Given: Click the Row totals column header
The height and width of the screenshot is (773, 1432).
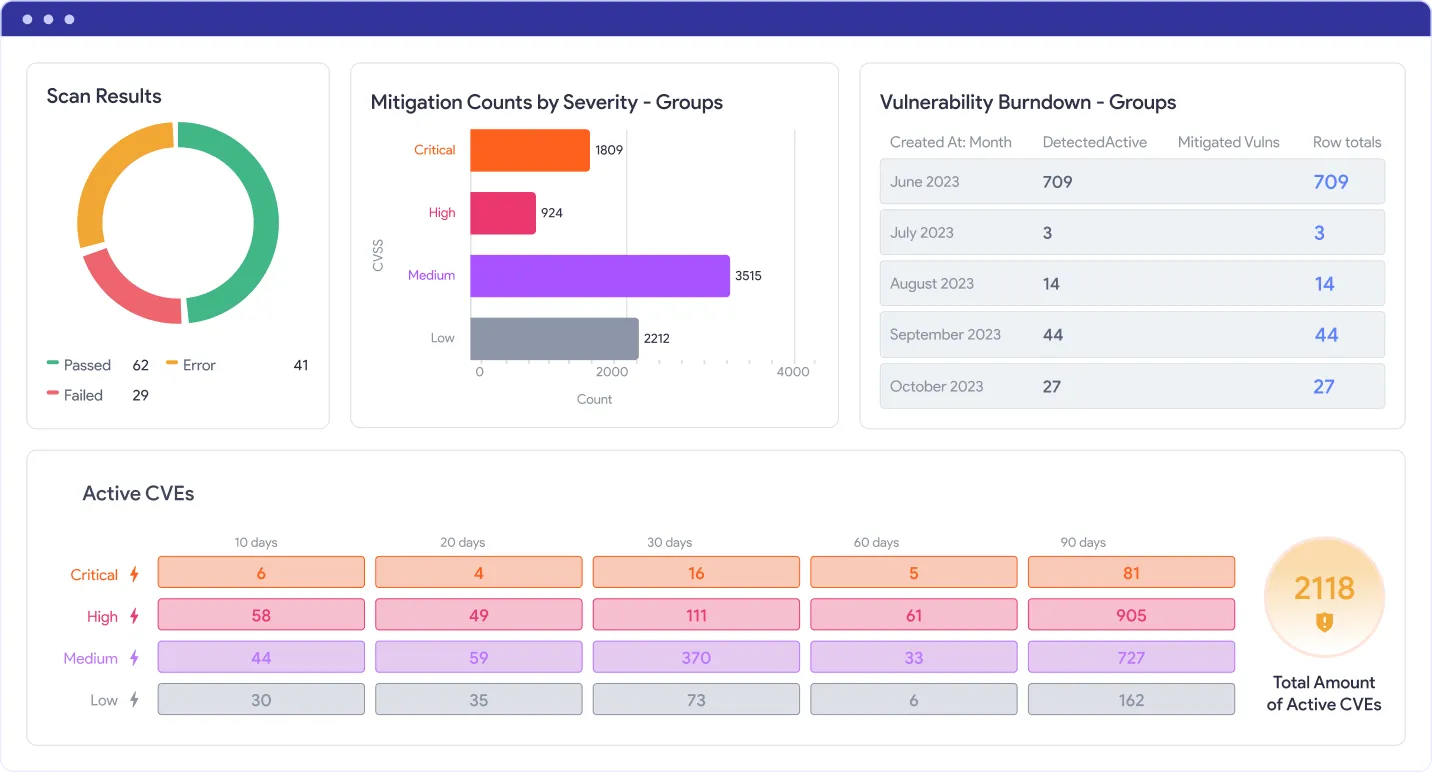Looking at the screenshot, I should tap(1347, 142).
